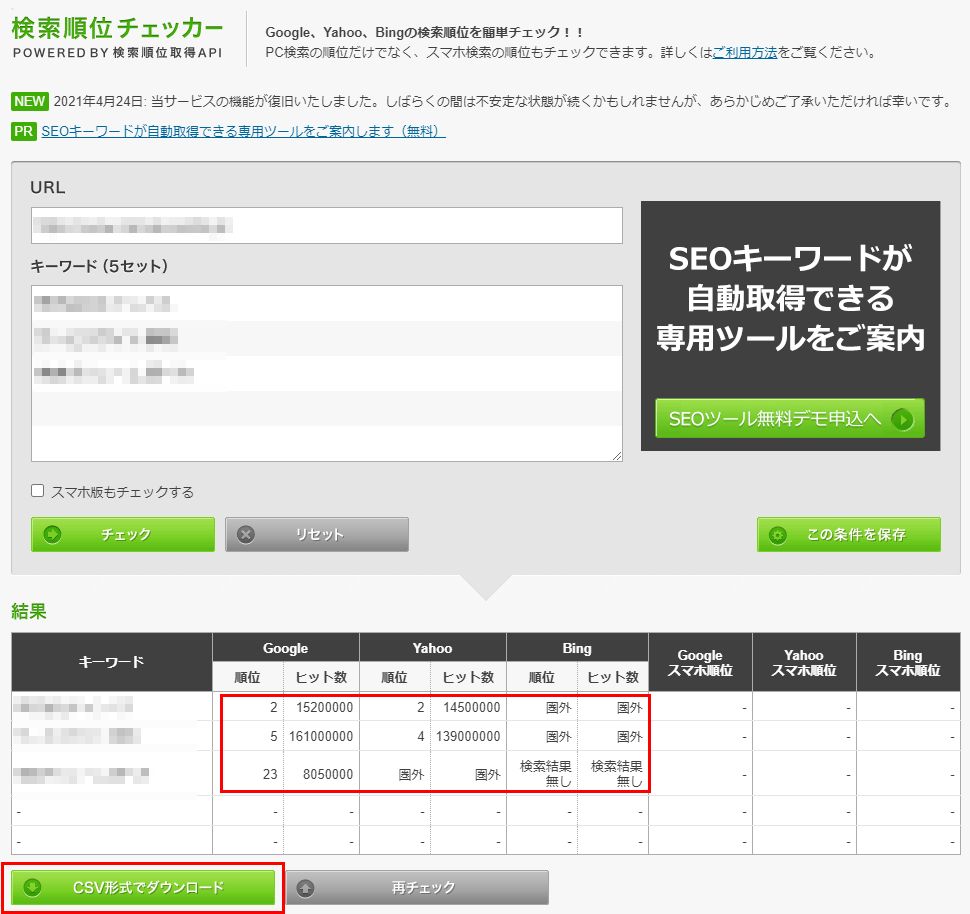Click the arrow icon on SEOツール無料デモ申込へ

[903, 420]
